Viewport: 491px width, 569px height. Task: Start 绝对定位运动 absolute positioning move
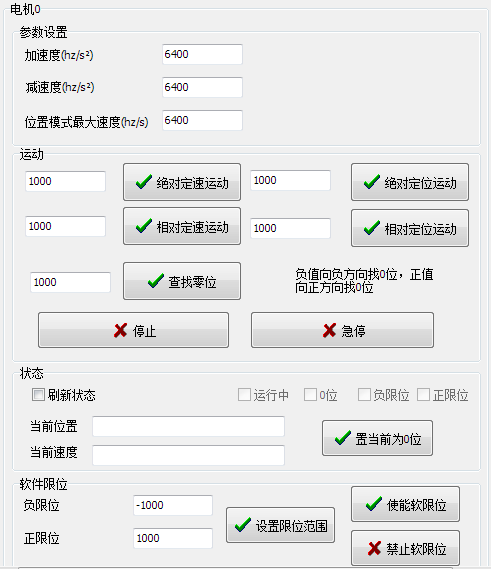pos(410,182)
